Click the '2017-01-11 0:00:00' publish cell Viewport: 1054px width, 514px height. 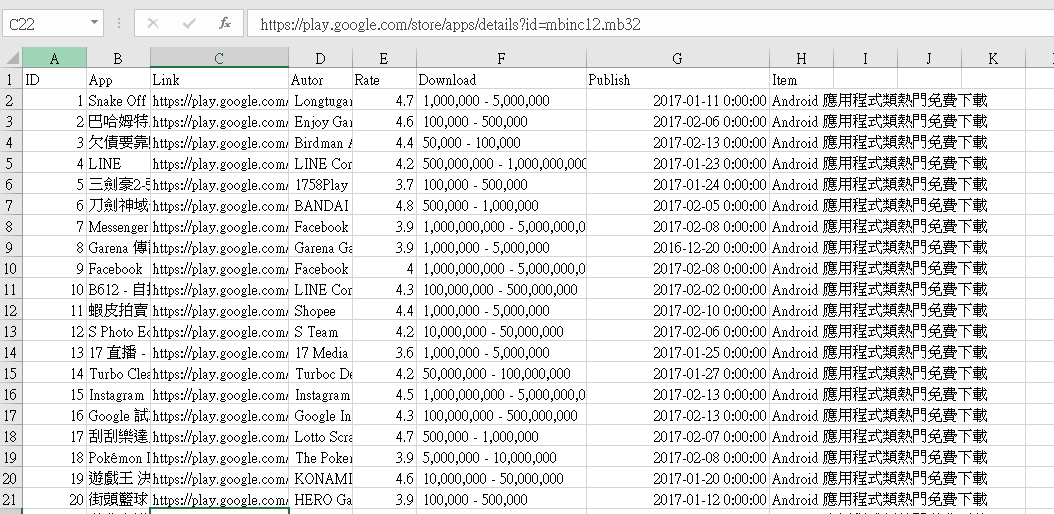[678, 101]
